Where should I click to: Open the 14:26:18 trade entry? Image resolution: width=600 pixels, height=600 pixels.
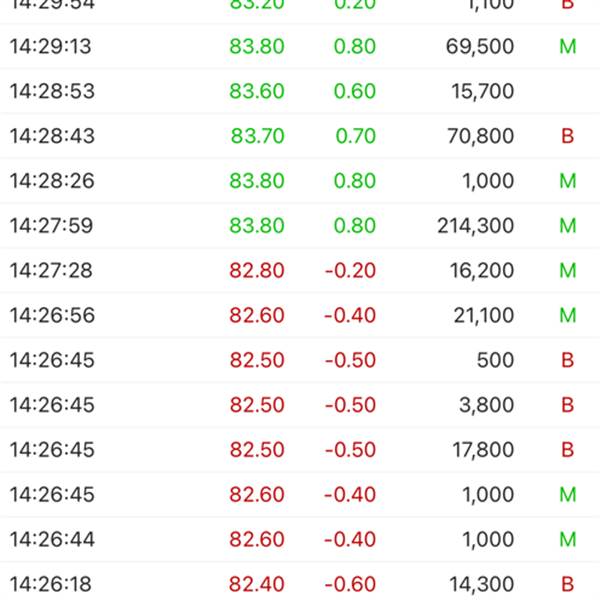point(300,581)
